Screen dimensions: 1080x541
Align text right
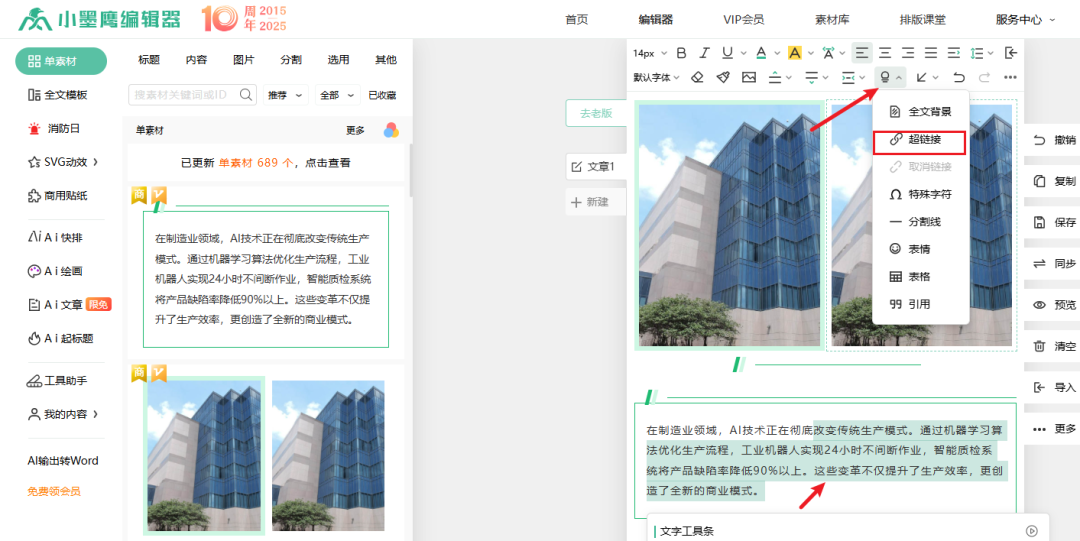point(908,52)
